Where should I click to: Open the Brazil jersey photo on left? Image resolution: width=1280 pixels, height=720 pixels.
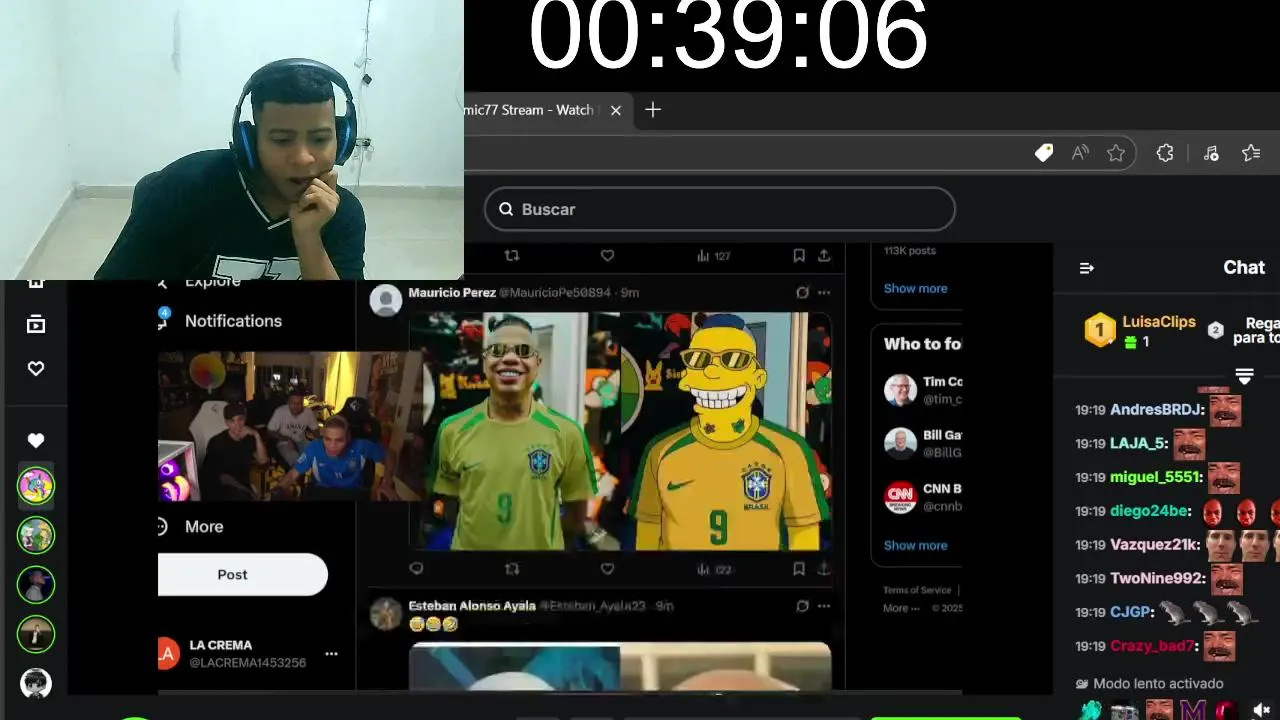pyautogui.click(x=515, y=431)
